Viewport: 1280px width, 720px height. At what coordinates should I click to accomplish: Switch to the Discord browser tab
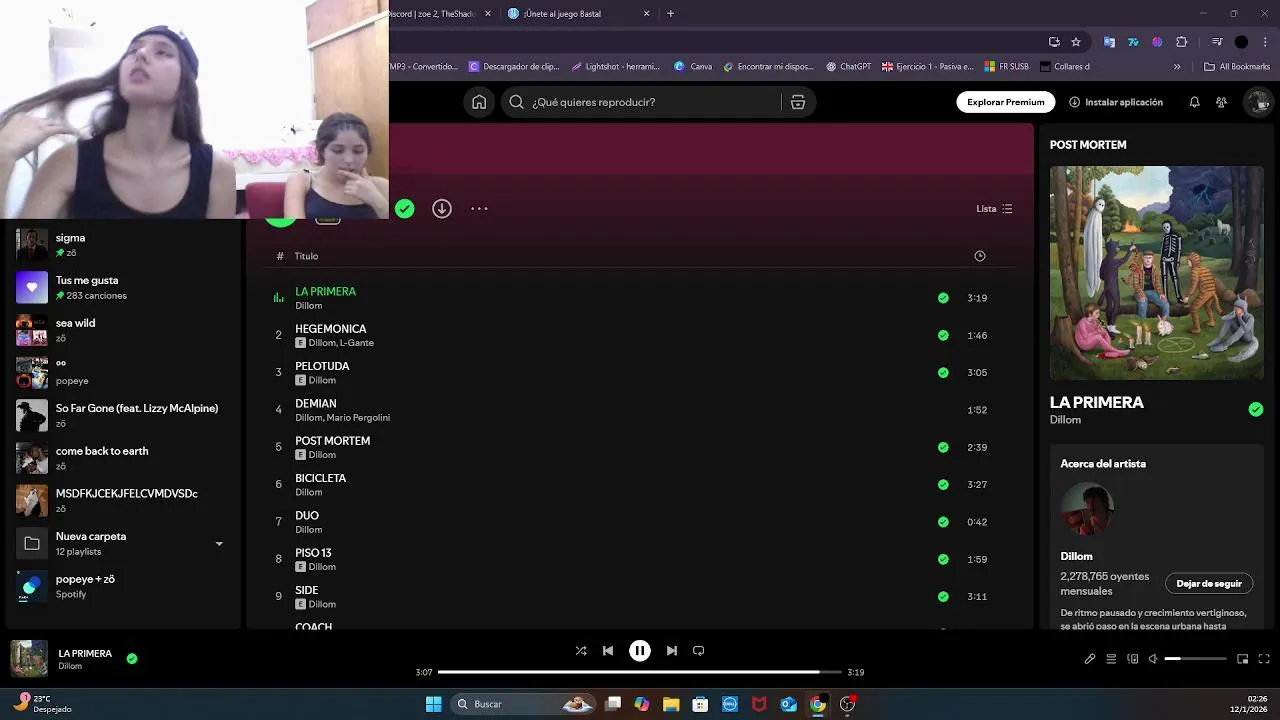tap(433, 14)
